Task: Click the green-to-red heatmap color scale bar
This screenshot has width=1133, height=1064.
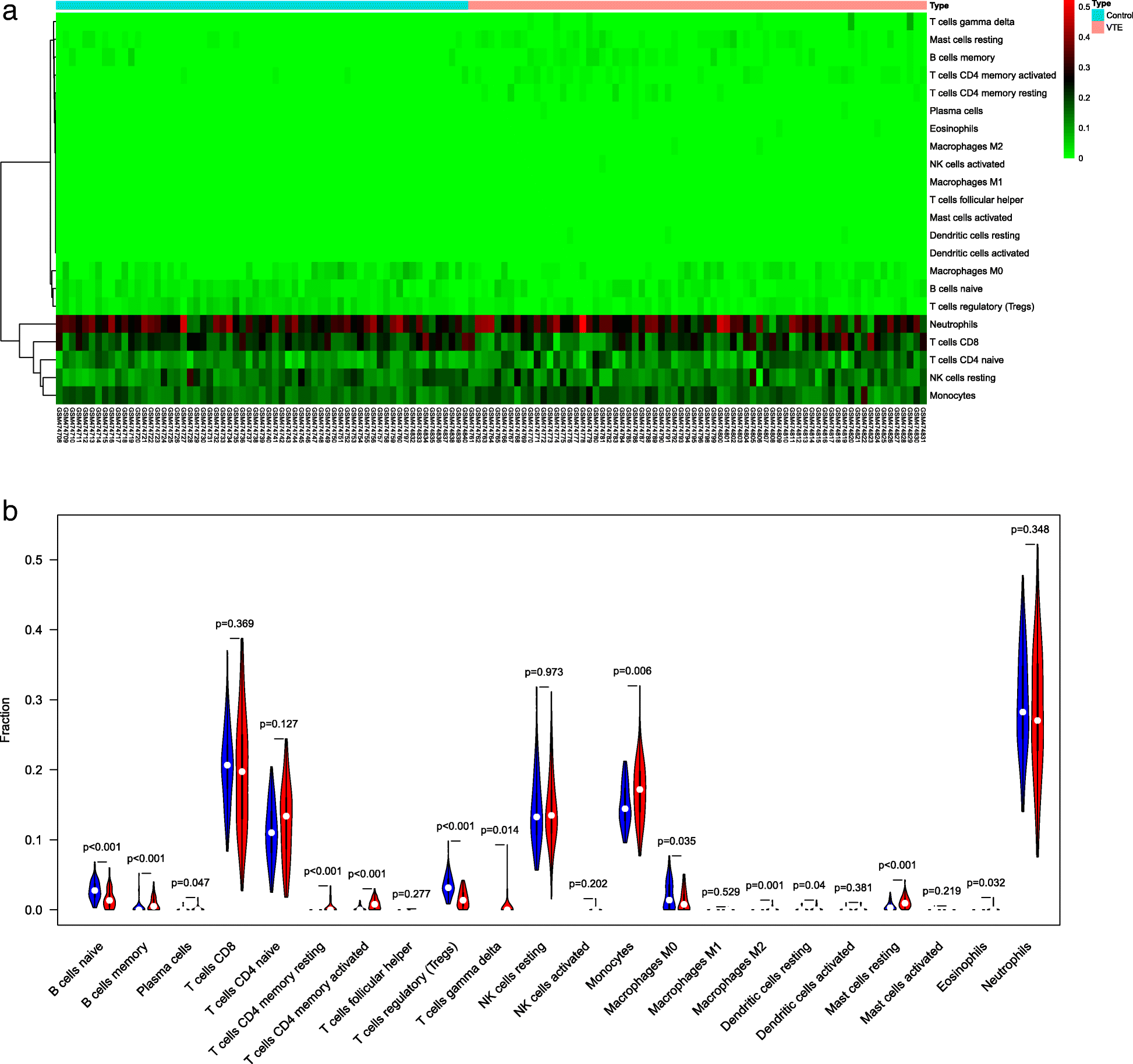Action: [1069, 79]
